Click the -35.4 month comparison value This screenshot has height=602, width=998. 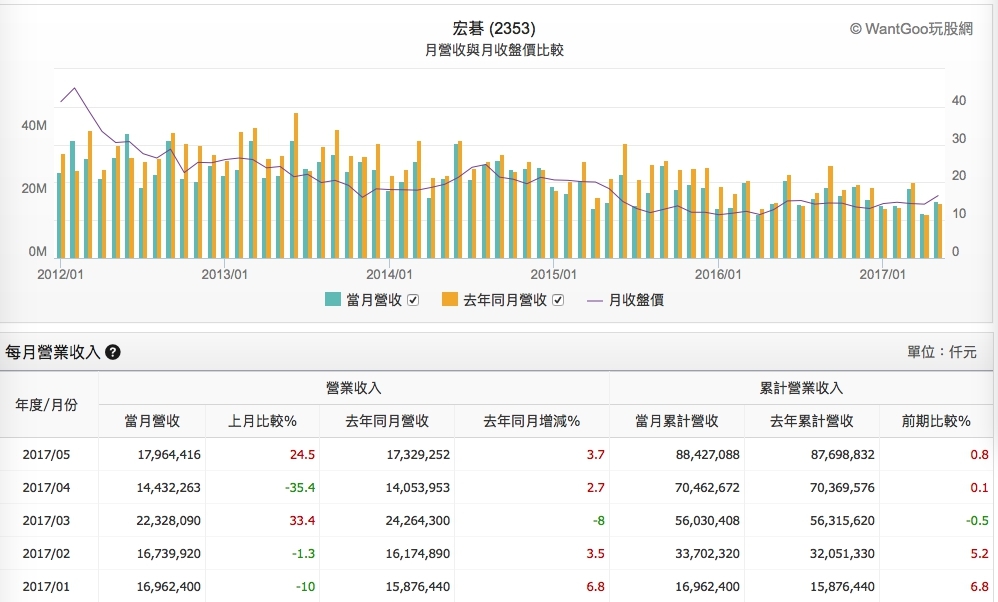[x=300, y=487]
